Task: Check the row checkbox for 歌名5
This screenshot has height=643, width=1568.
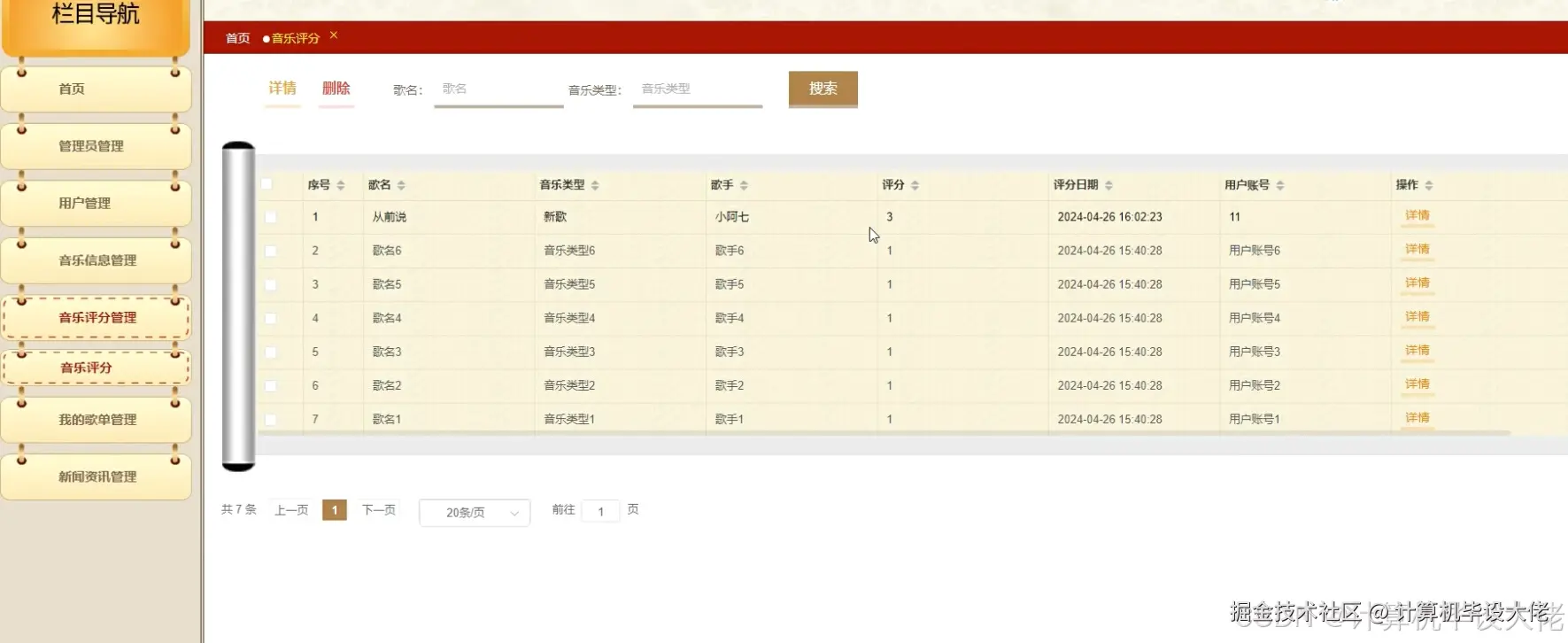Action: 271,284
